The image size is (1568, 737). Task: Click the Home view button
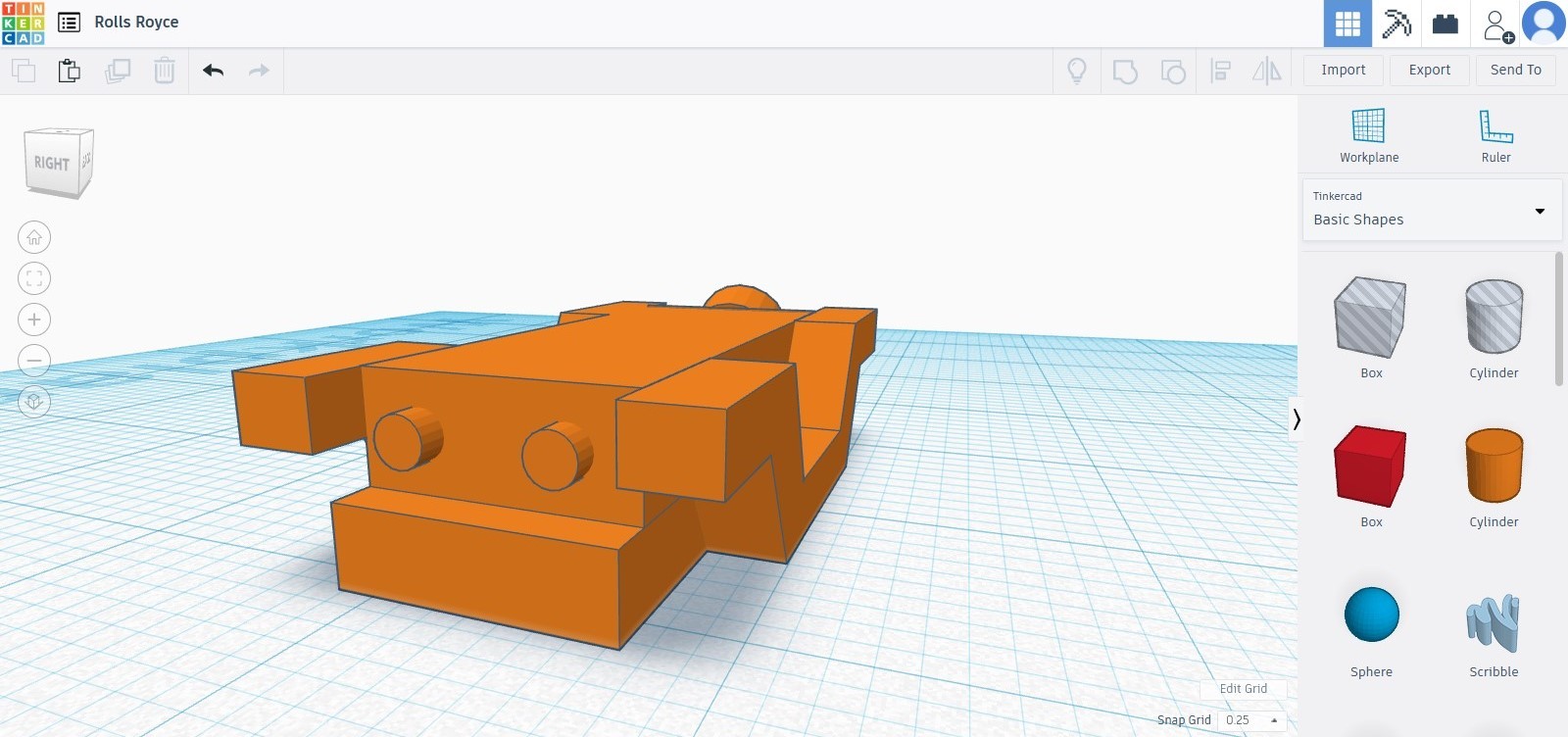point(34,237)
